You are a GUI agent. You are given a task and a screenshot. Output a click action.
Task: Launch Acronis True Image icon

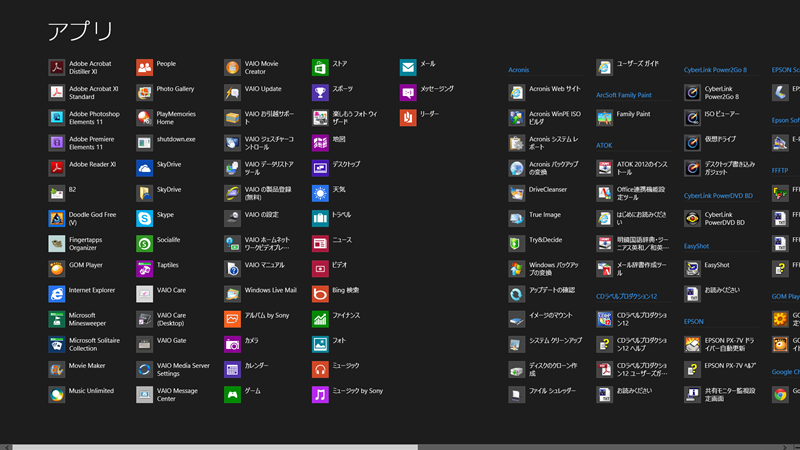516,218
